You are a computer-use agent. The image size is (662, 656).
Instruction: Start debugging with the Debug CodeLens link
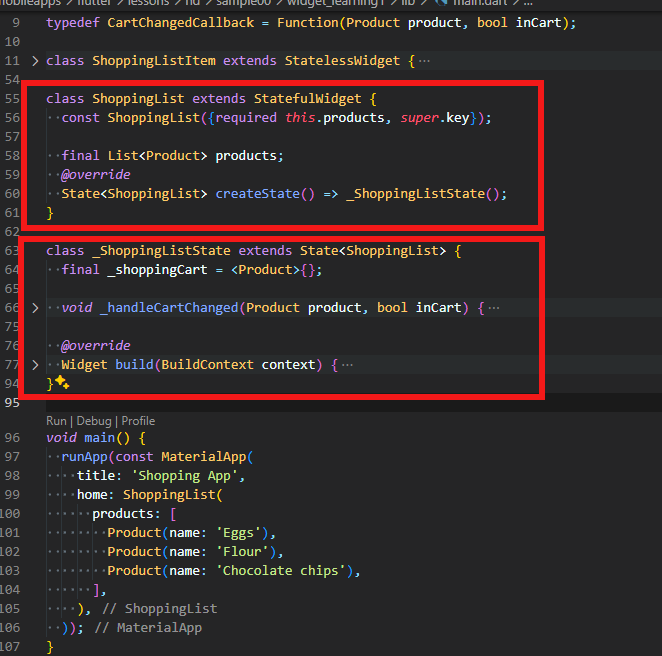(x=94, y=421)
